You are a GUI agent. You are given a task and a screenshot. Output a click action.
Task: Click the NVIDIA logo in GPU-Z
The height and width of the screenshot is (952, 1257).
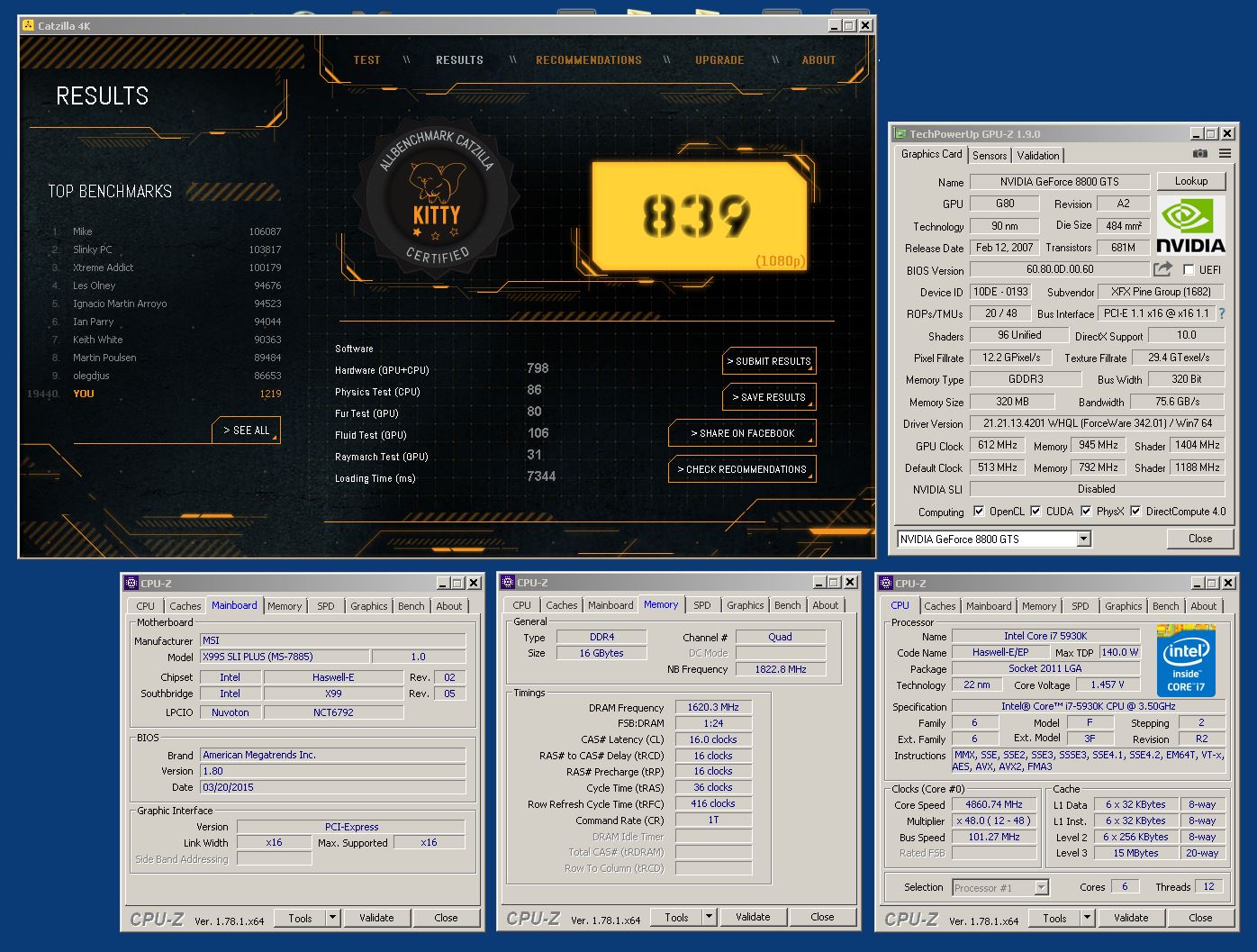(x=1190, y=225)
